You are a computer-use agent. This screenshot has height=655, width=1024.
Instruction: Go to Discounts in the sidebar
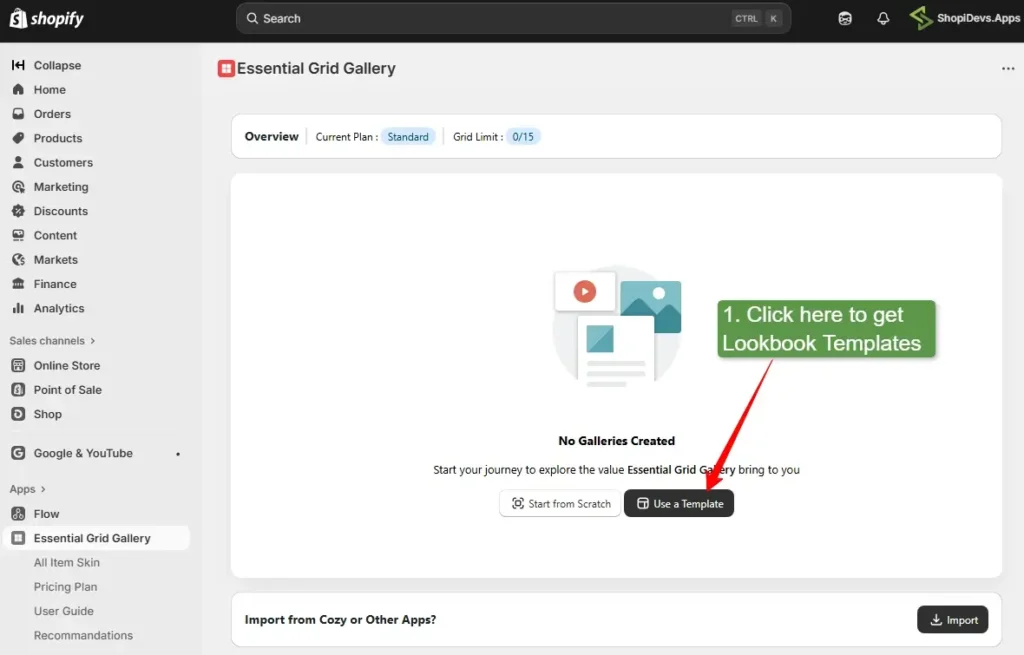[60, 211]
